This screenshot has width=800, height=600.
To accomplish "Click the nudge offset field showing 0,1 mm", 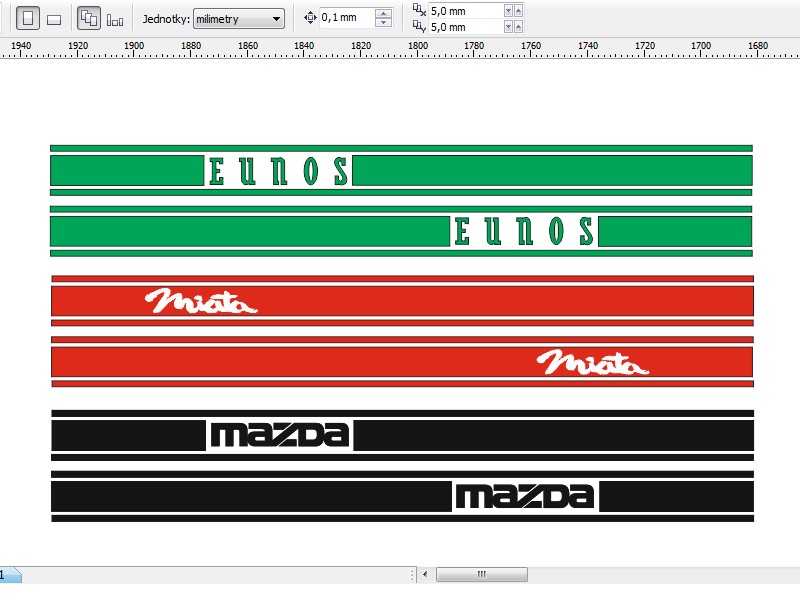I will [x=346, y=18].
